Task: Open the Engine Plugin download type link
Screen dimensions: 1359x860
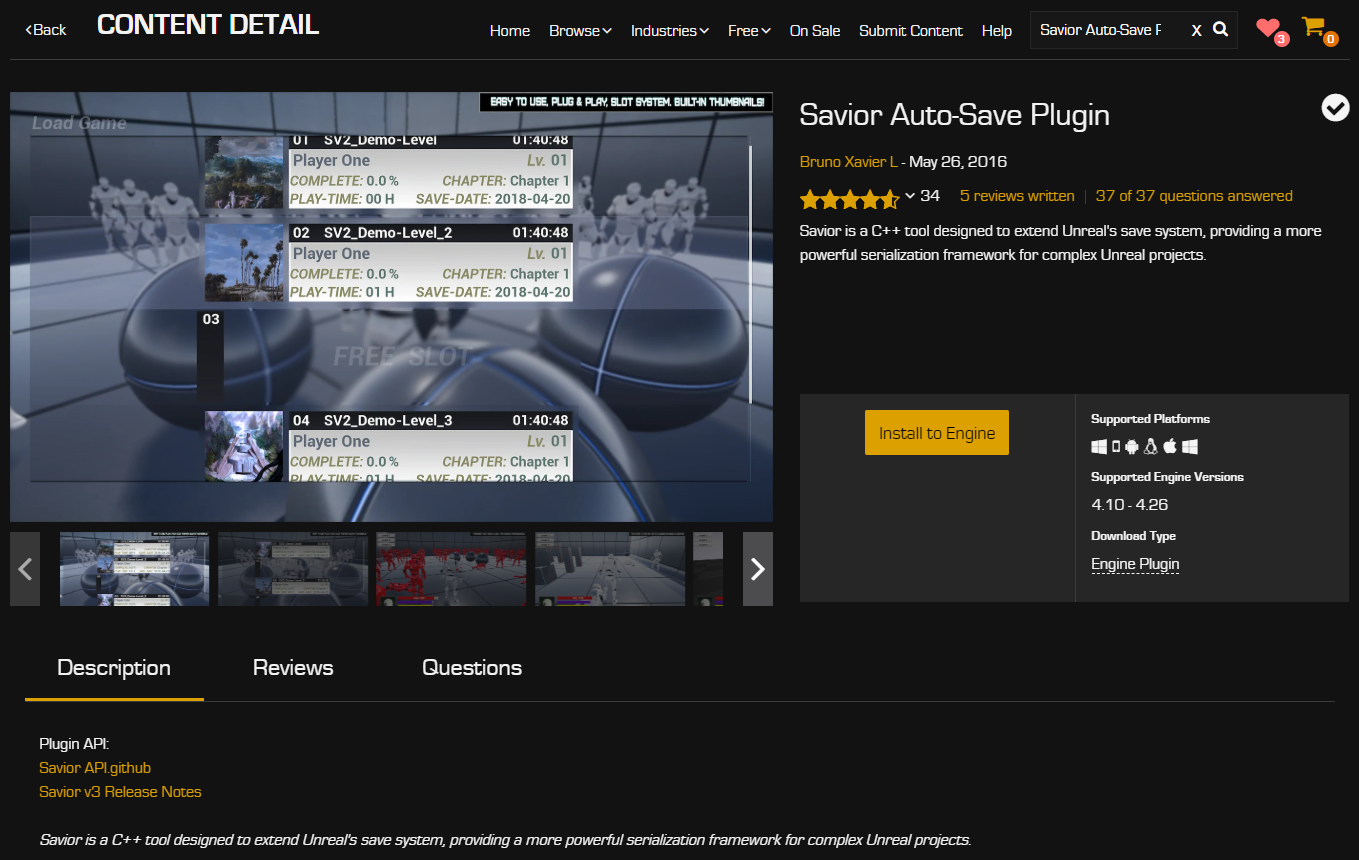Action: point(1135,564)
